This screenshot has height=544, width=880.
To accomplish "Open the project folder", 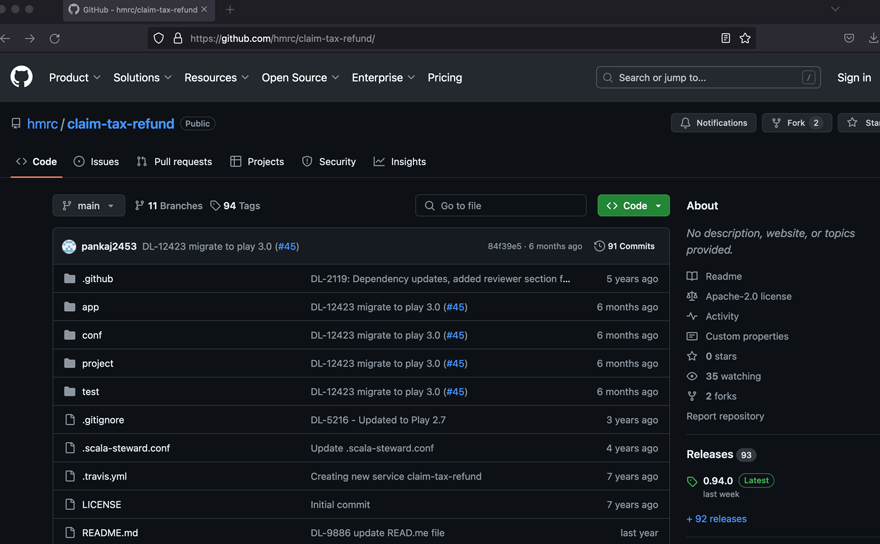I will tap(98, 363).
